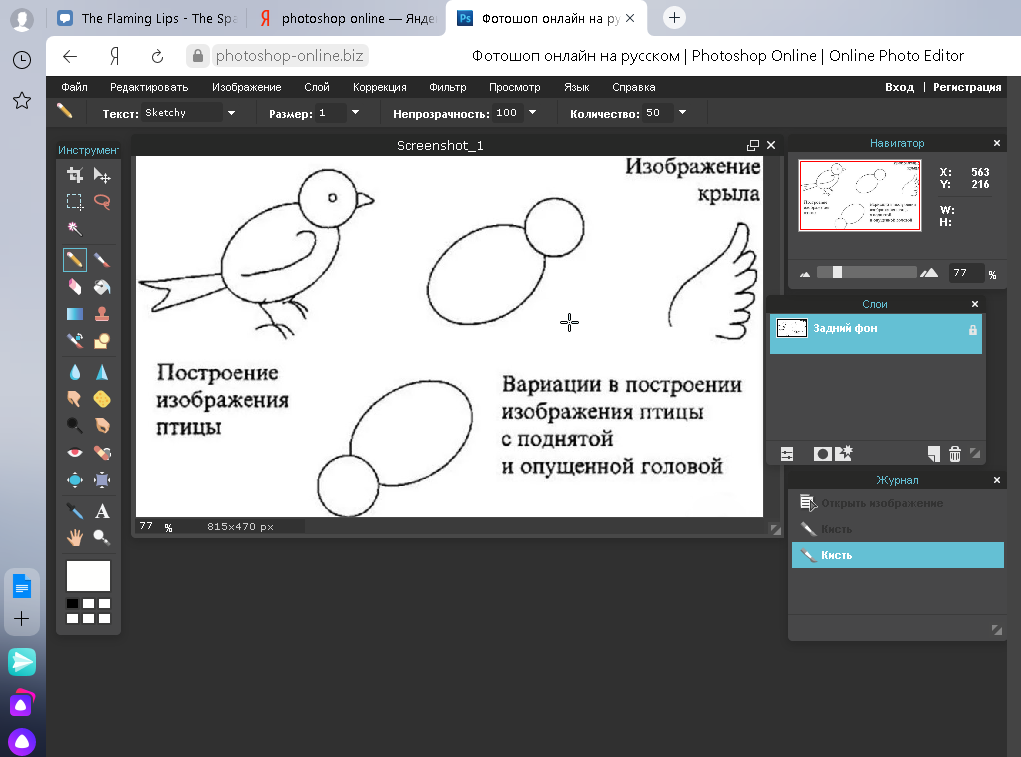Select the Type tool
This screenshot has width=1021, height=757.
click(x=101, y=511)
